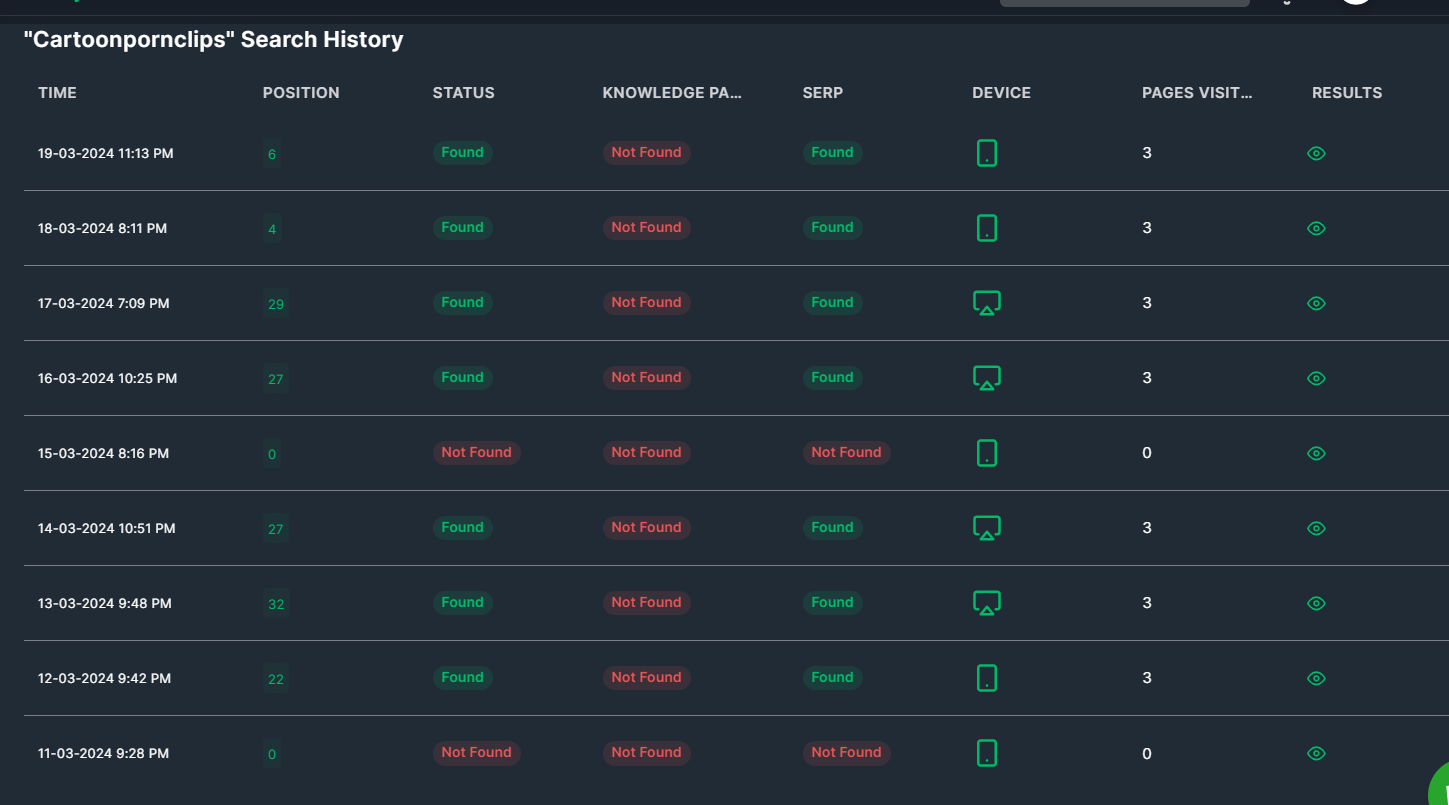Click Found status badge for 13-03-2024
Image resolution: width=1449 pixels, height=805 pixels.
point(463,603)
